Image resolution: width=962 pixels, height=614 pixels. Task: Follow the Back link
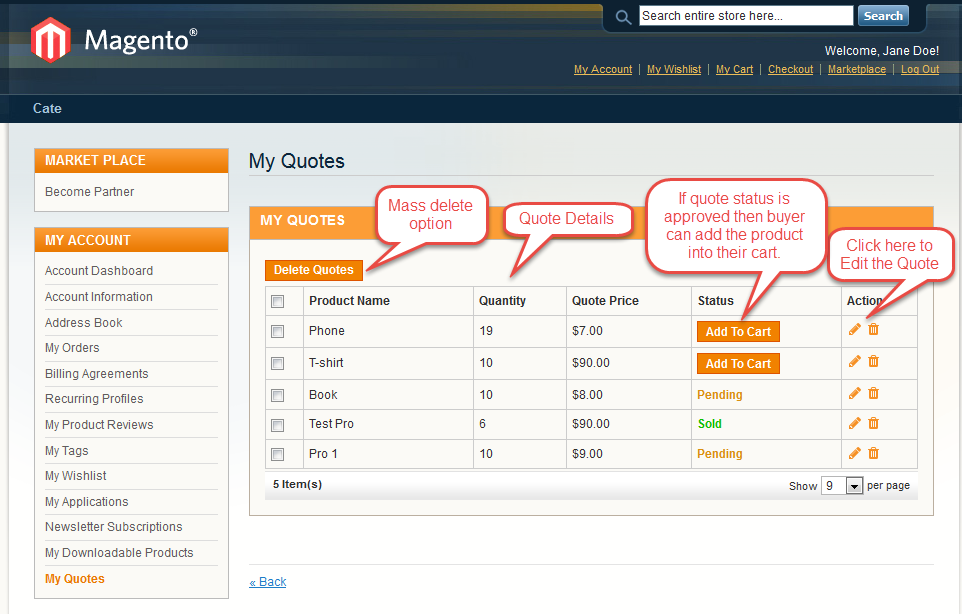click(x=268, y=582)
